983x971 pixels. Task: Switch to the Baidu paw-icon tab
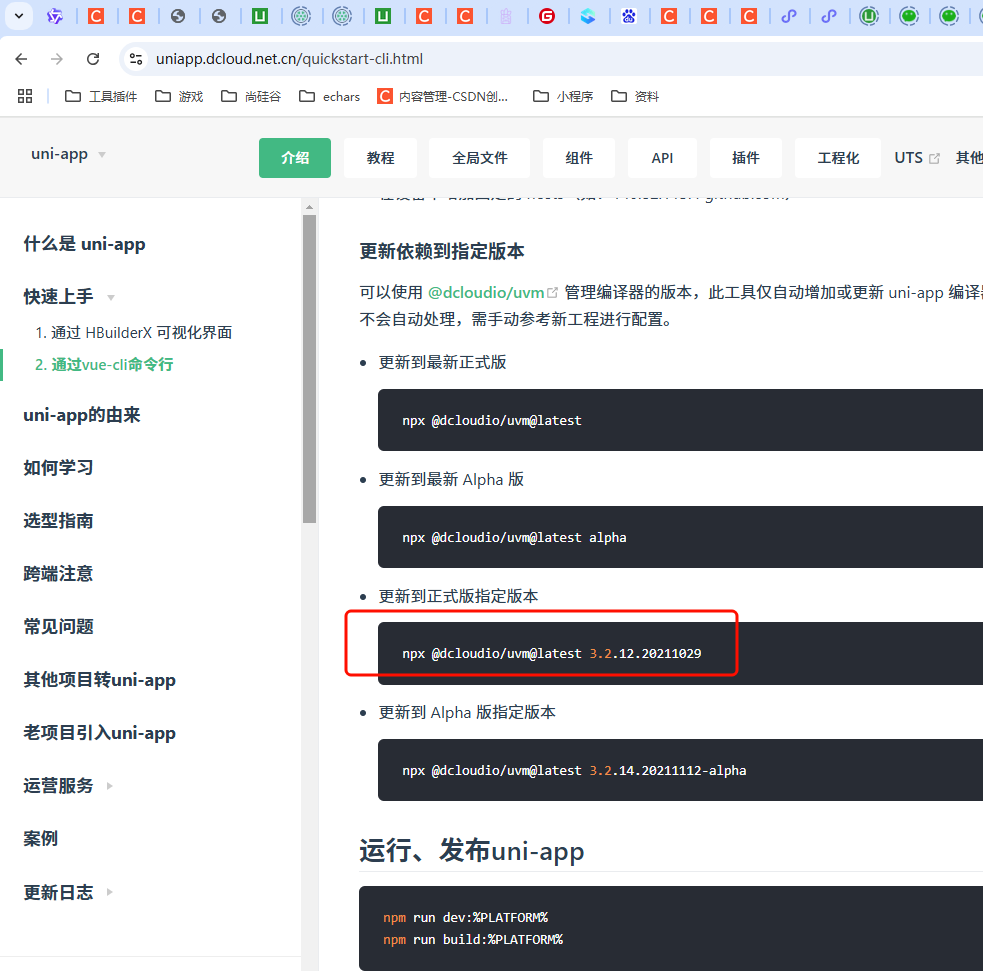coord(628,16)
